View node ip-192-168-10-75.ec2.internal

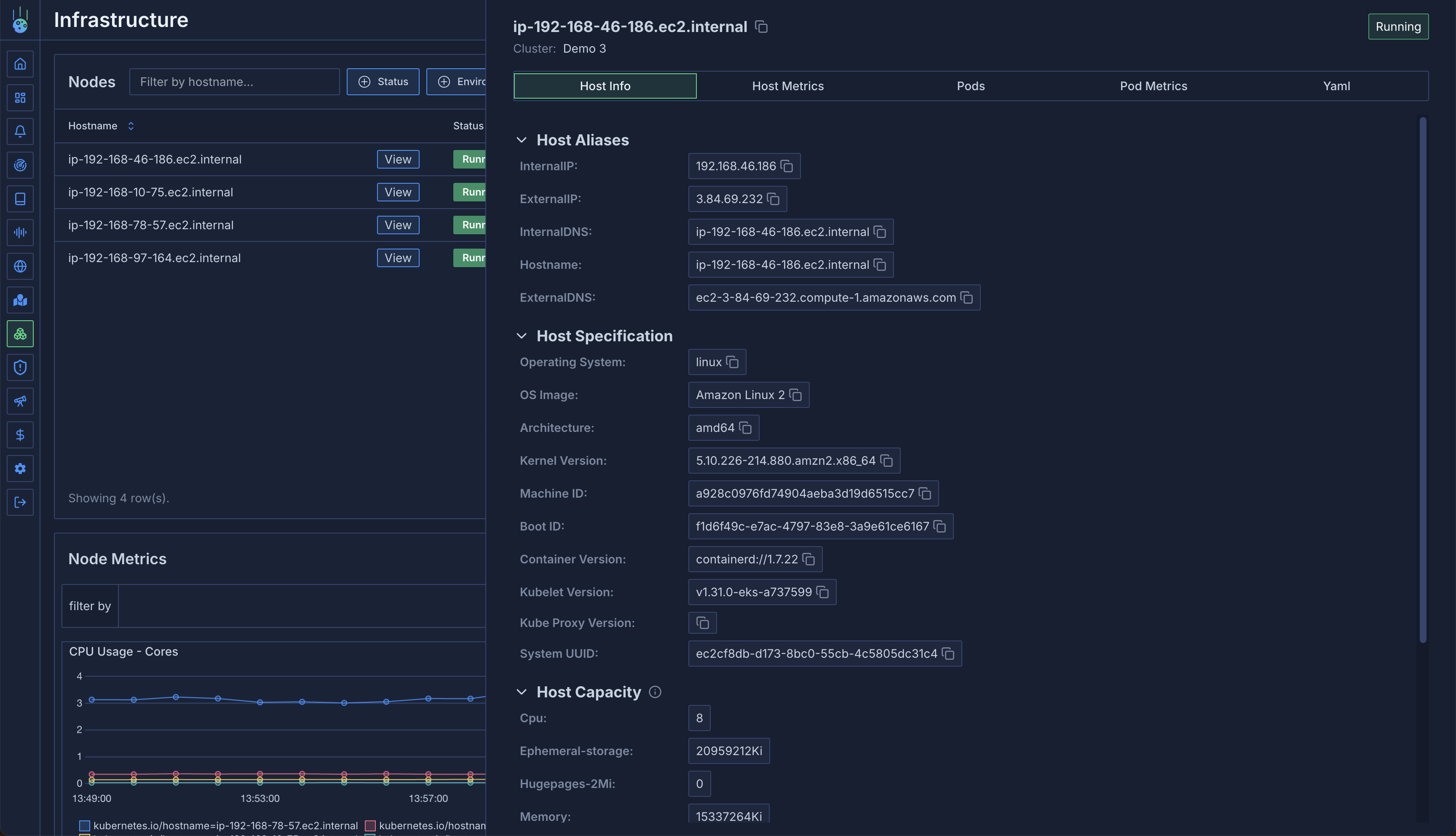click(x=398, y=192)
